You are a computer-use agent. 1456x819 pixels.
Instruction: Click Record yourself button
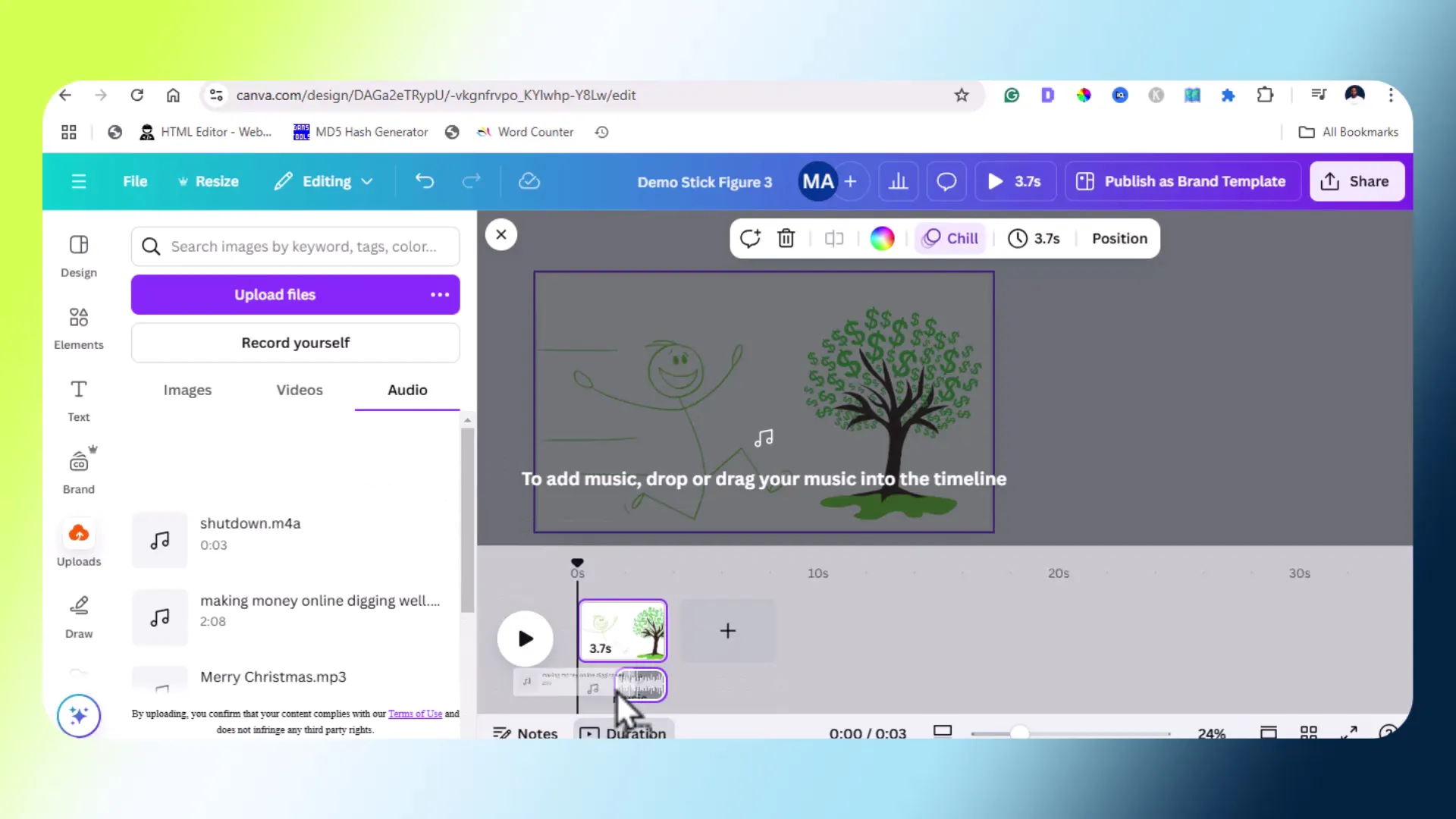[296, 343]
